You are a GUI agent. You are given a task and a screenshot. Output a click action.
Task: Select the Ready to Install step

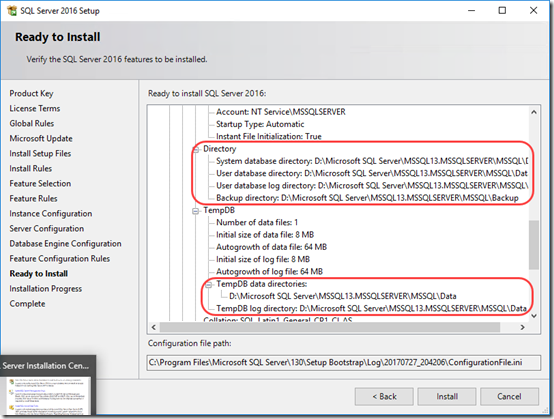pos(39,273)
